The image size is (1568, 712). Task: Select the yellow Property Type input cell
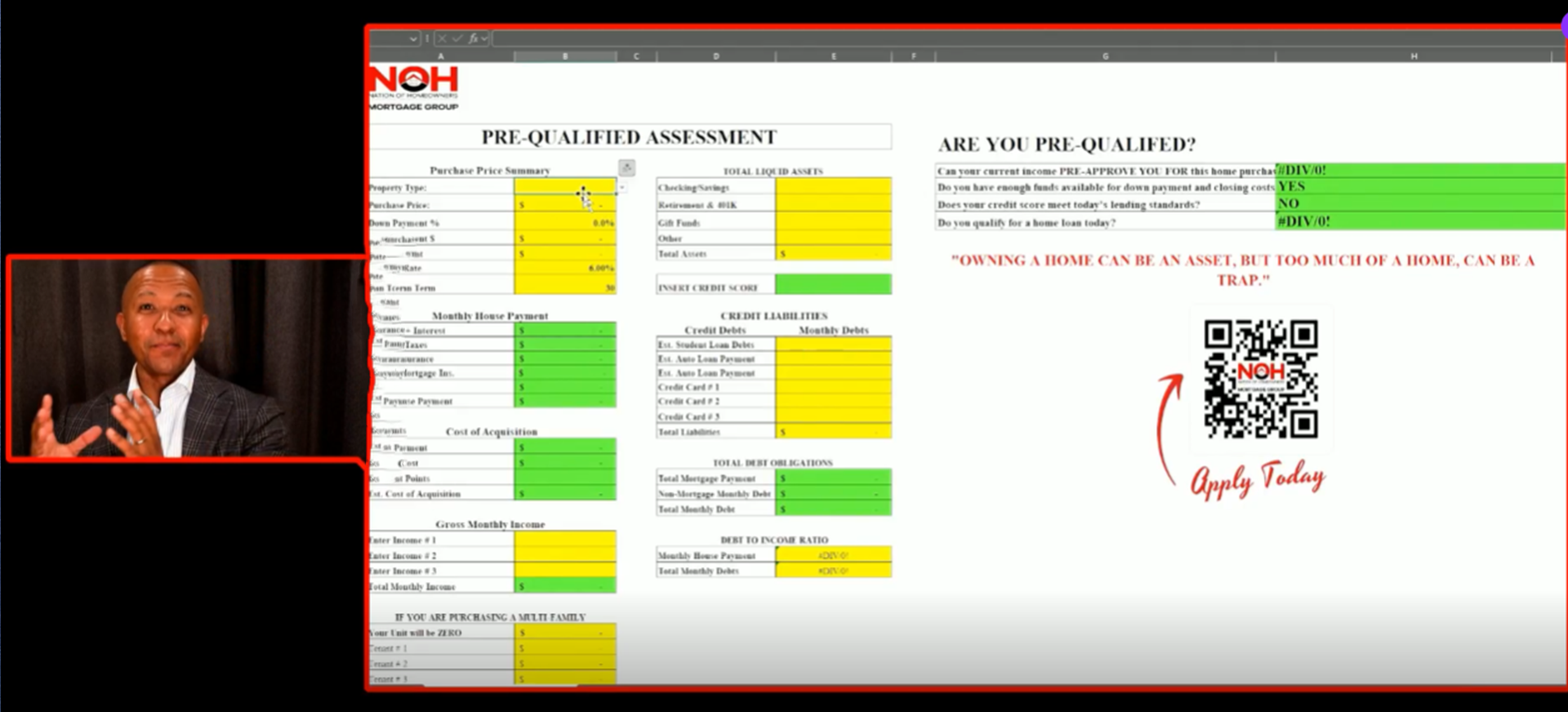565,187
